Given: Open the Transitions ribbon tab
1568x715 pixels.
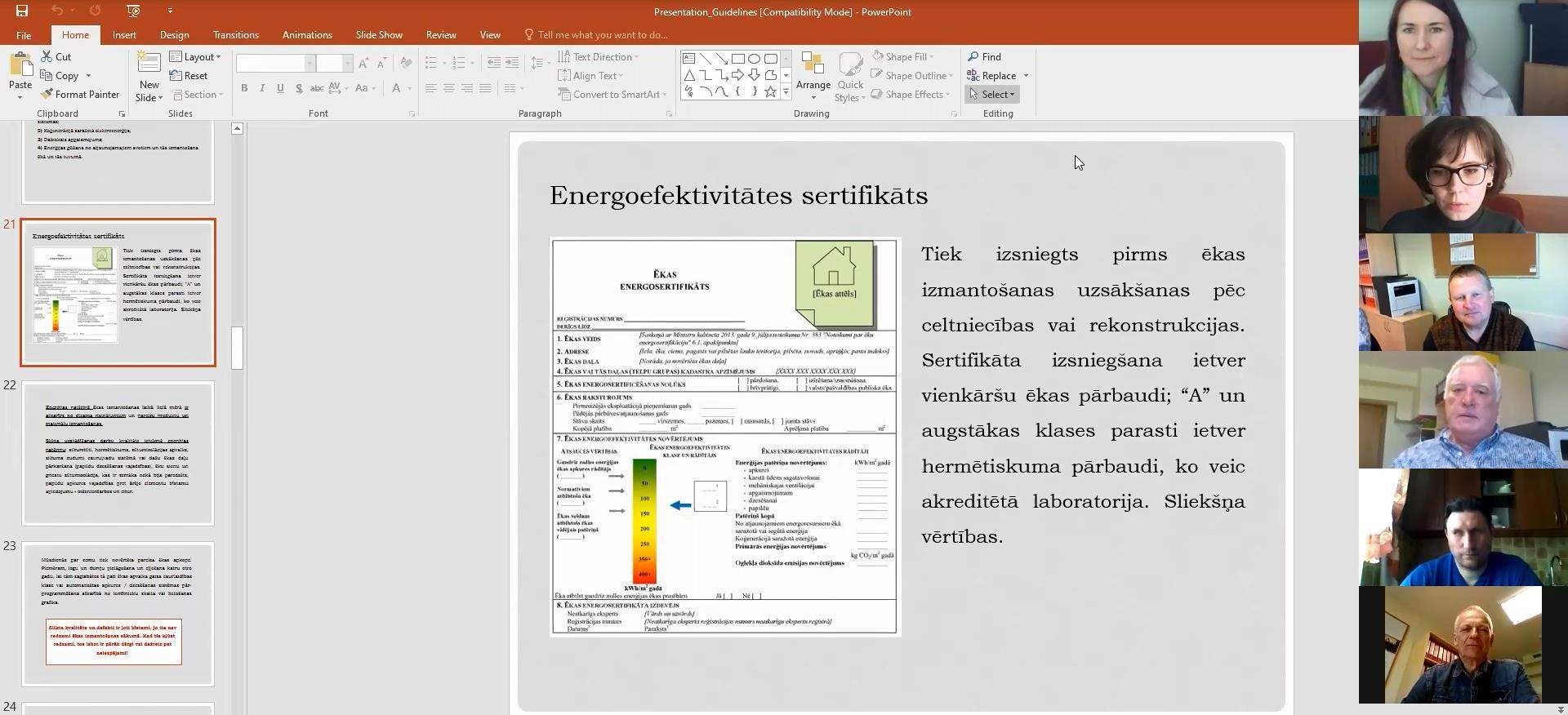Looking at the screenshot, I should 235,35.
